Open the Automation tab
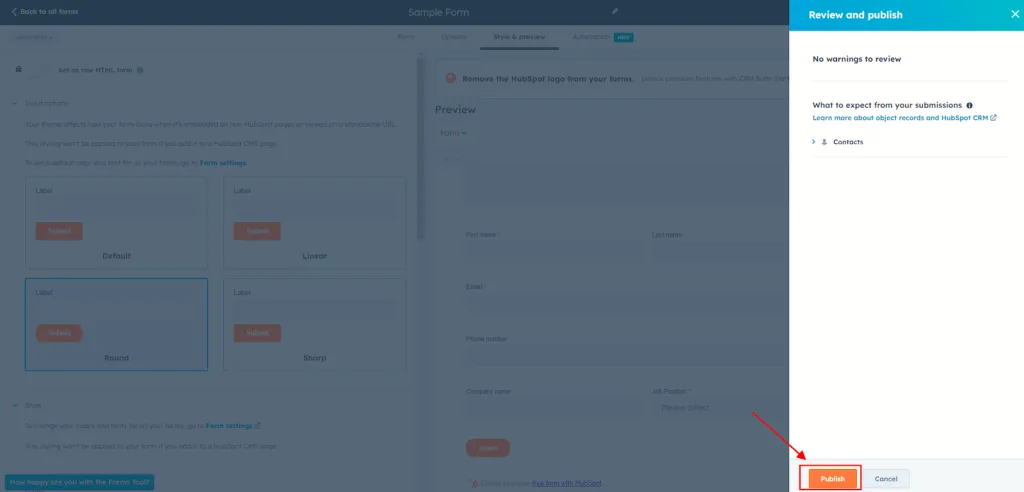This screenshot has height=492, width=1024. (591, 37)
